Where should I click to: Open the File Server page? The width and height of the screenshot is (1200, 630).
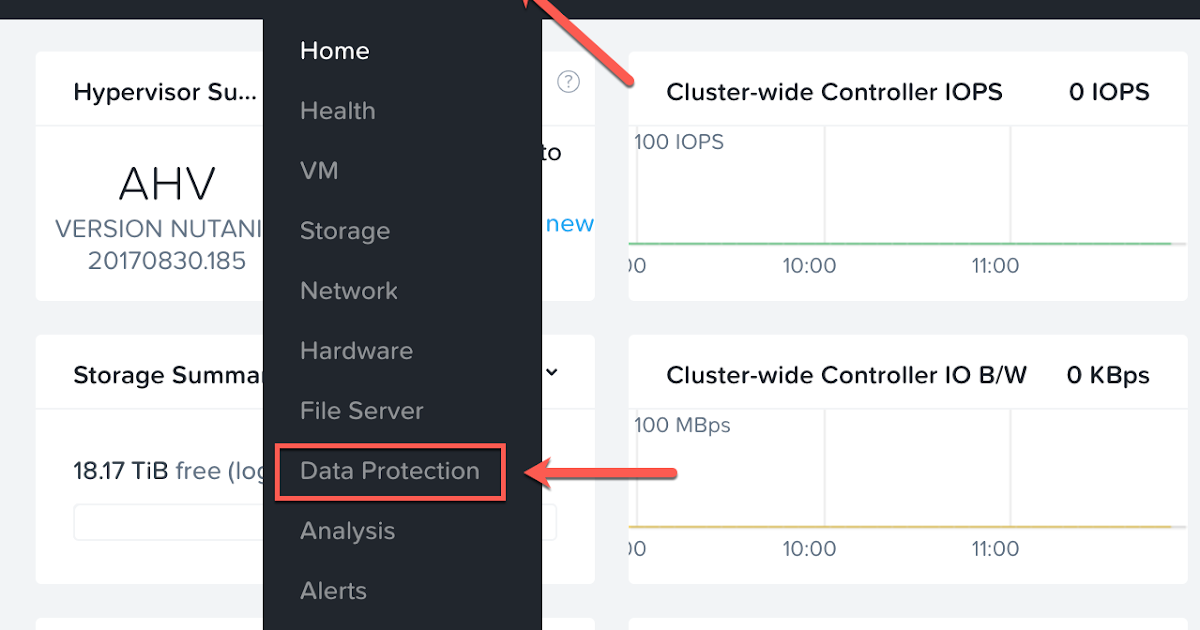click(361, 410)
